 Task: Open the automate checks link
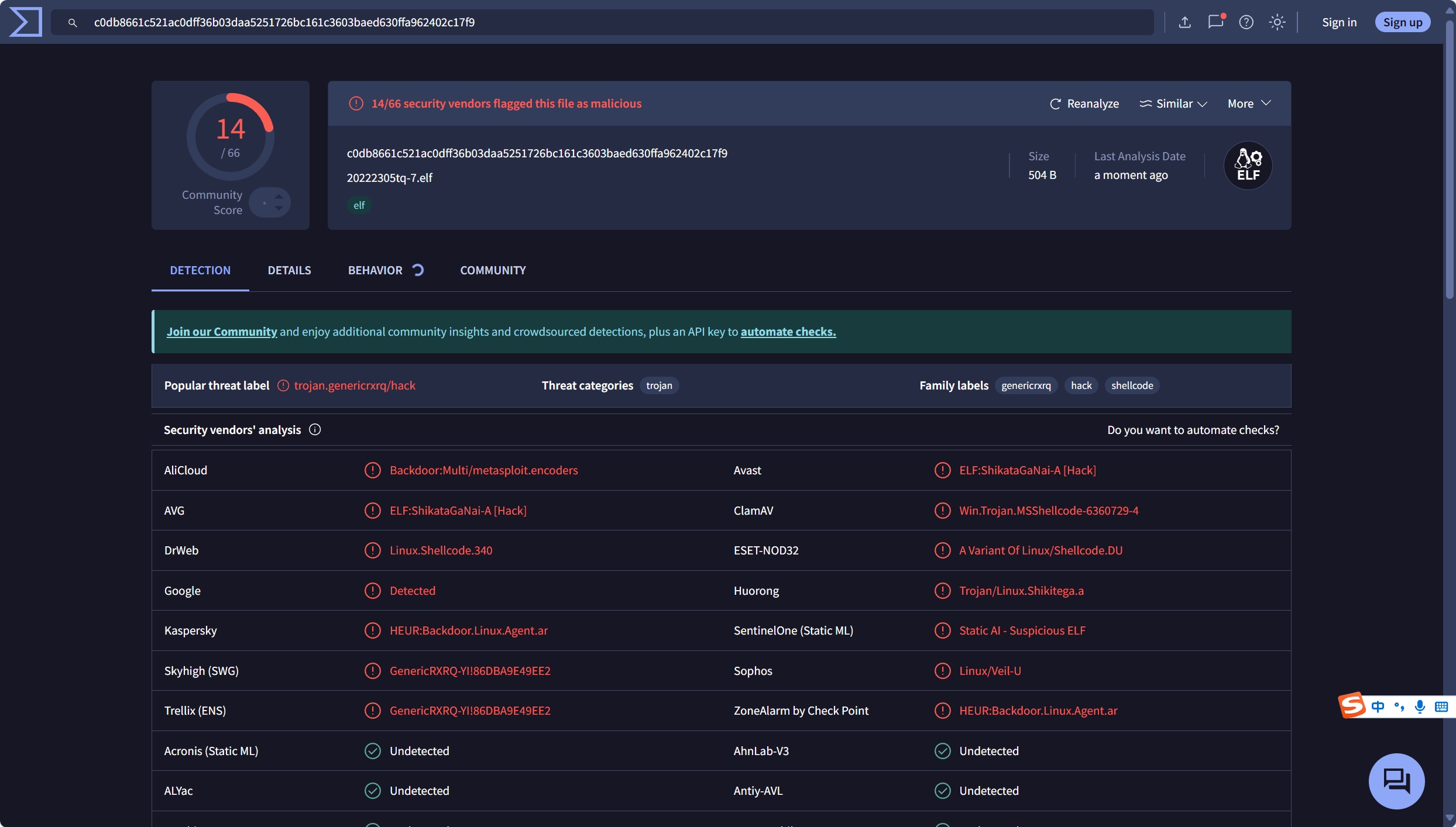click(788, 332)
